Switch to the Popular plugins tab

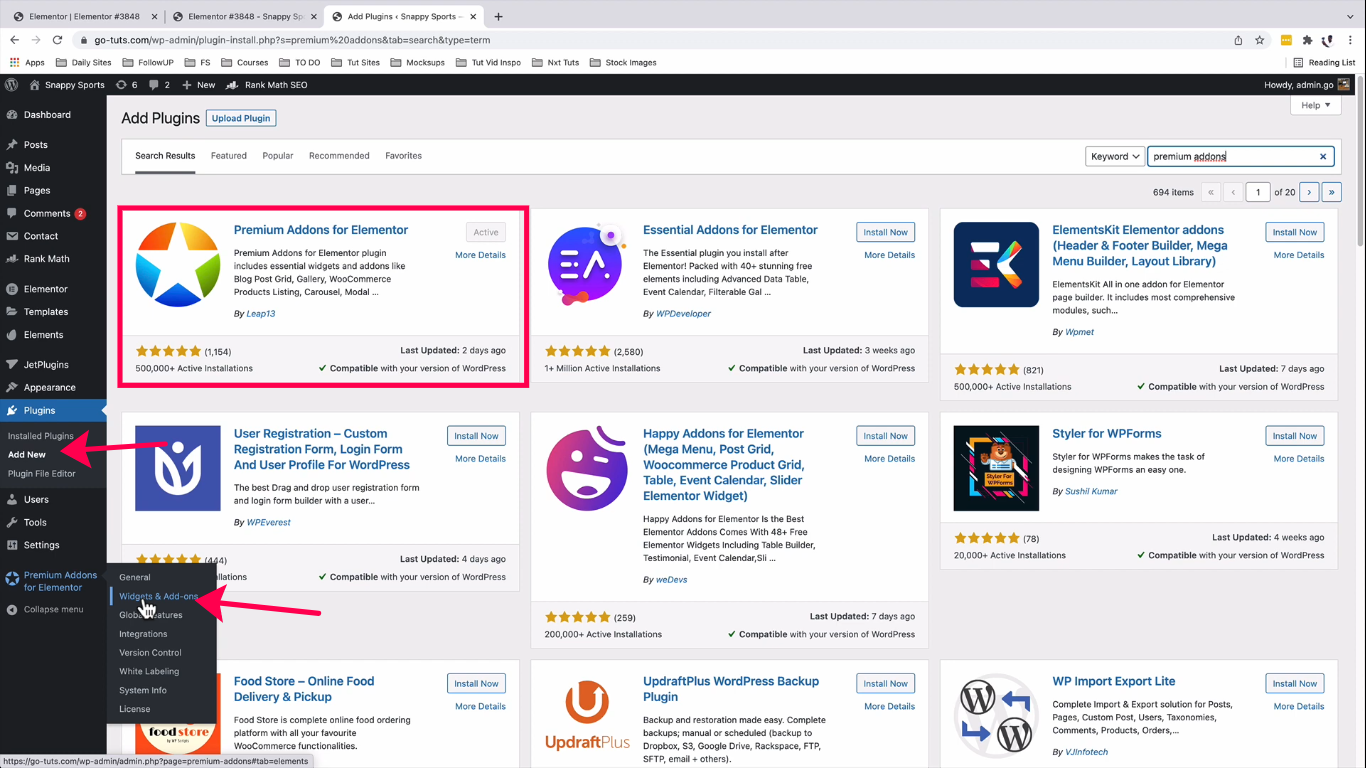tap(278, 156)
